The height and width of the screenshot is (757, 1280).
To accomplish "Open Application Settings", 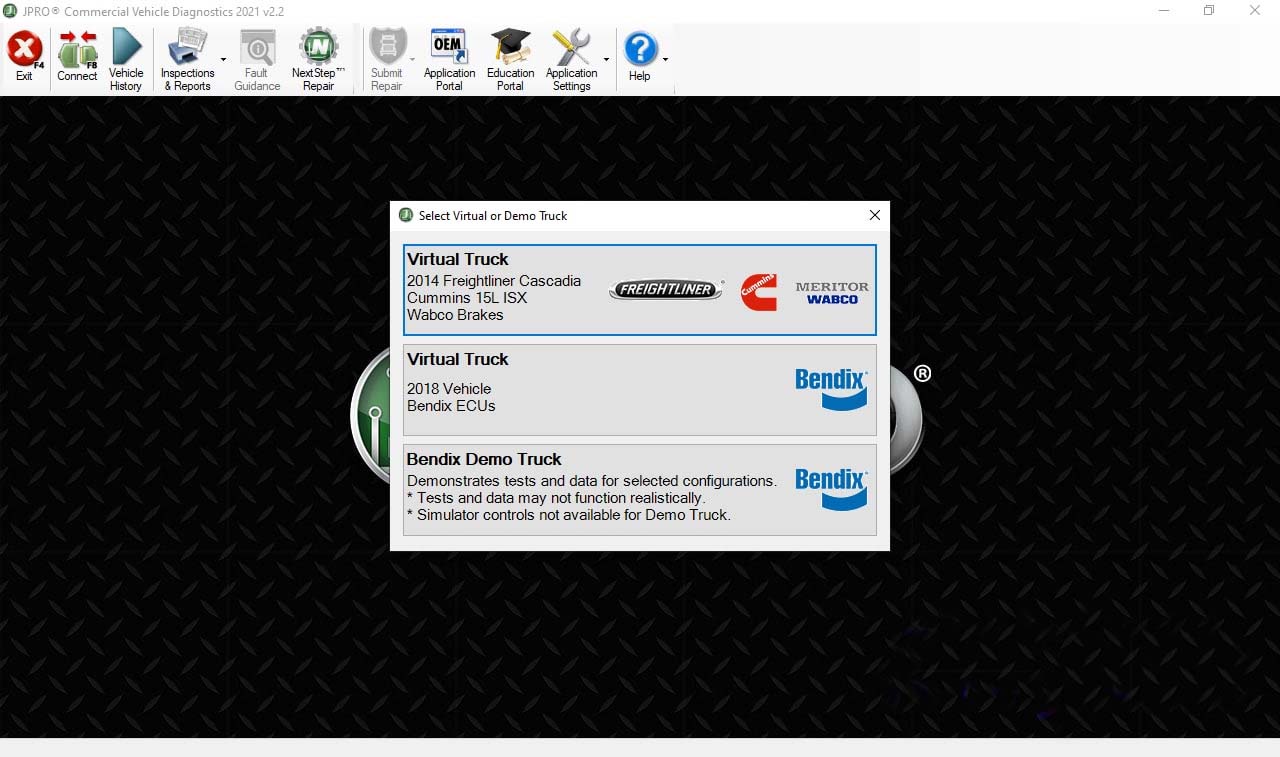I will tap(571, 59).
